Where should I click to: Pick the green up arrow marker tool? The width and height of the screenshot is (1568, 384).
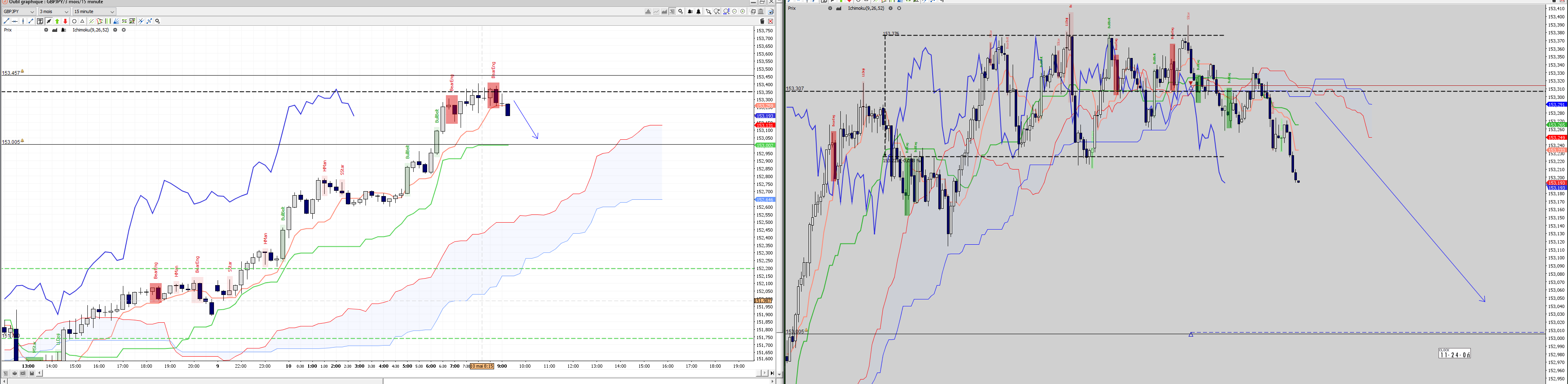[57, 21]
